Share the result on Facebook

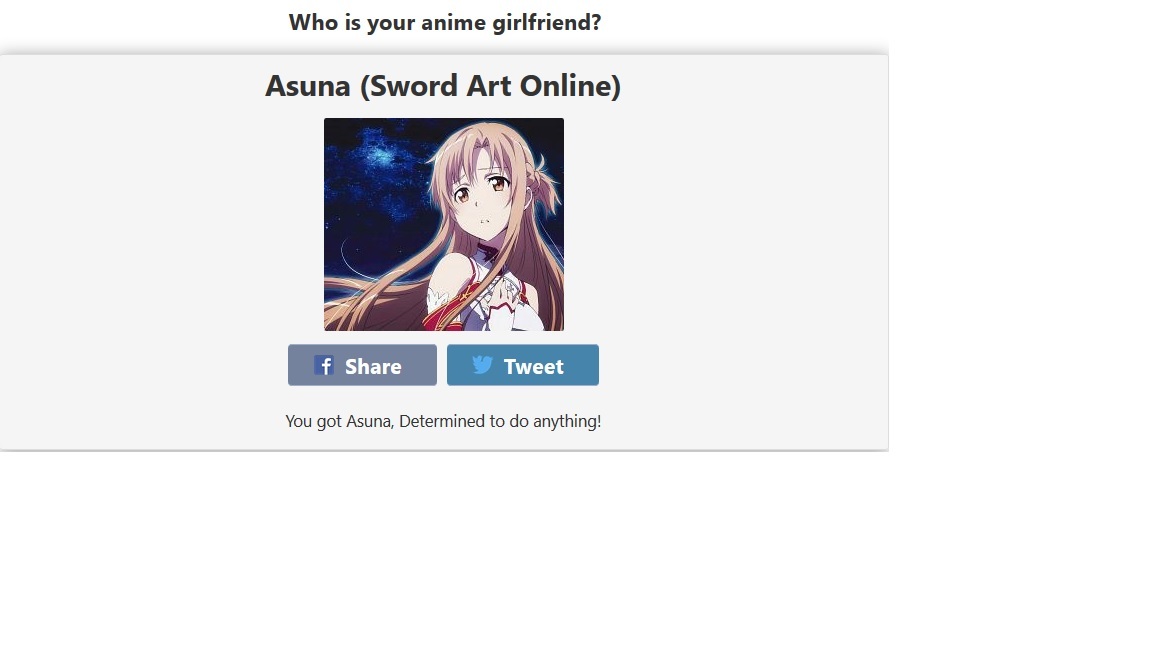pyautogui.click(x=362, y=365)
